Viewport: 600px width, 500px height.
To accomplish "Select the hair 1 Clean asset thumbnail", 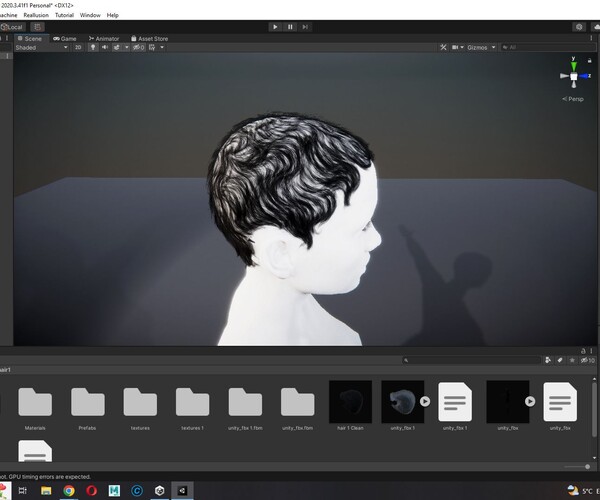I will click(x=351, y=402).
